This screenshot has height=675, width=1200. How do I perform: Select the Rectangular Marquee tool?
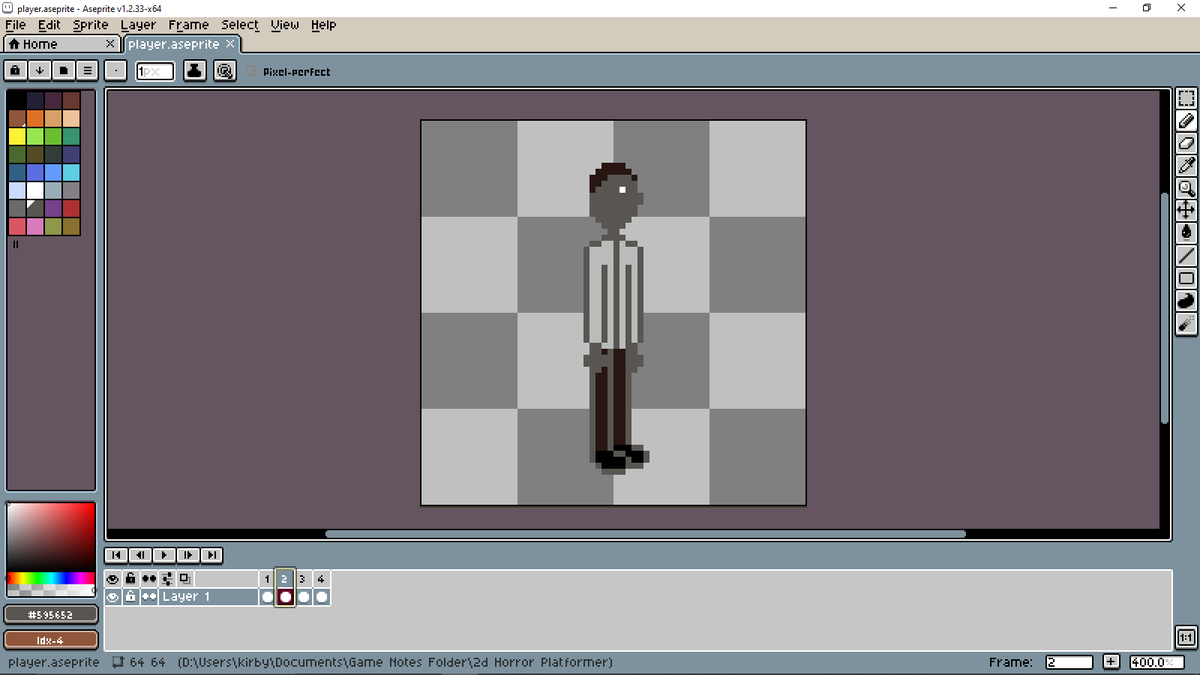(x=1186, y=98)
